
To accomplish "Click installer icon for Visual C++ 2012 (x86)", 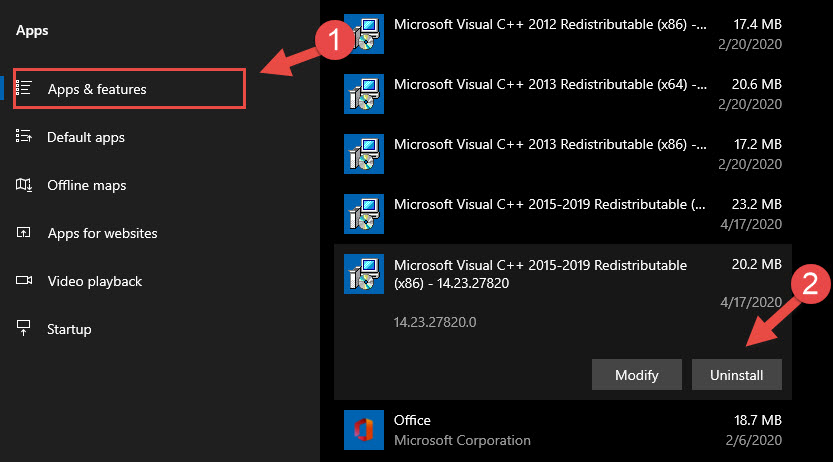I will [x=364, y=34].
